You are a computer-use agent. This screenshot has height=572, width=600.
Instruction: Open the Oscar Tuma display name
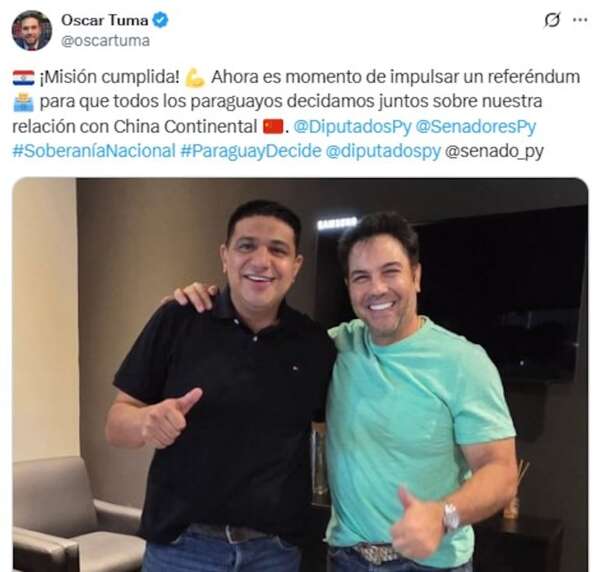point(104,20)
